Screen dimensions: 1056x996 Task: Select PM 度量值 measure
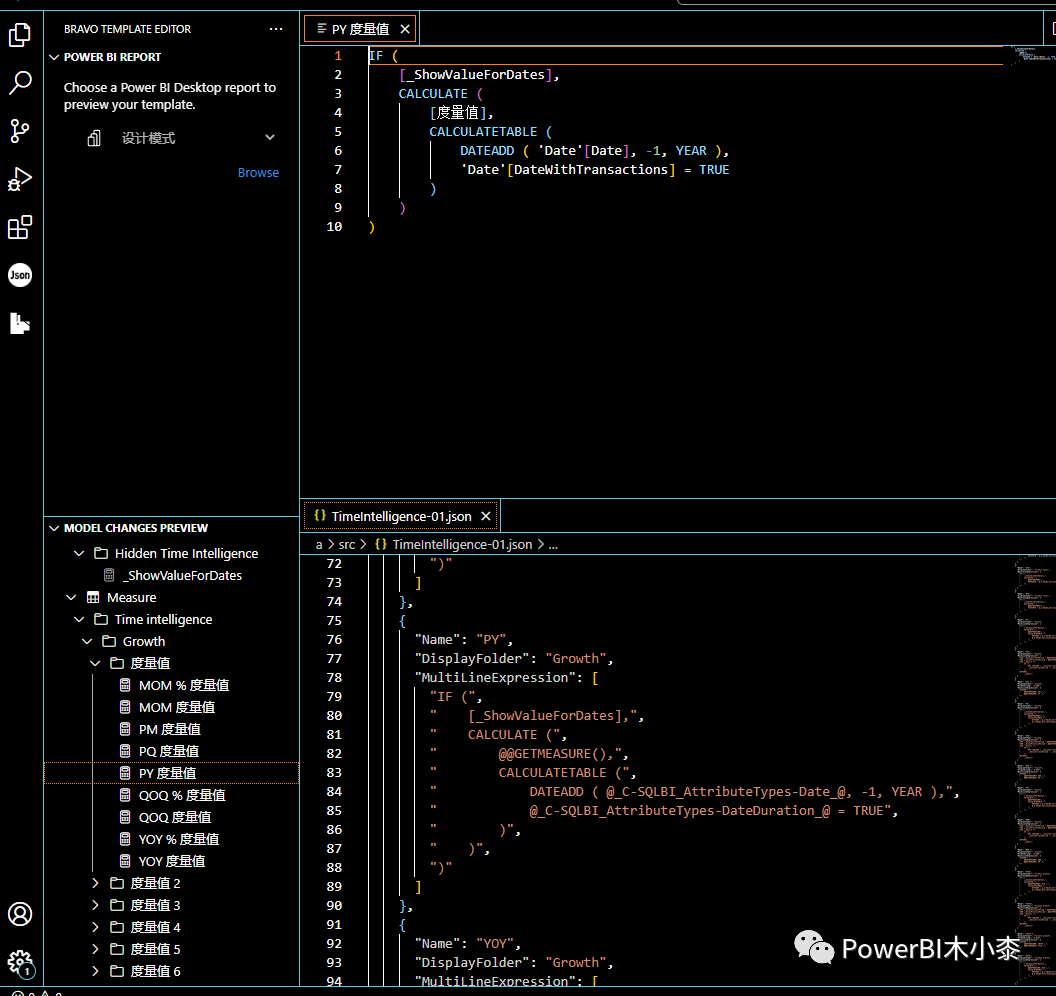[x=172, y=729]
